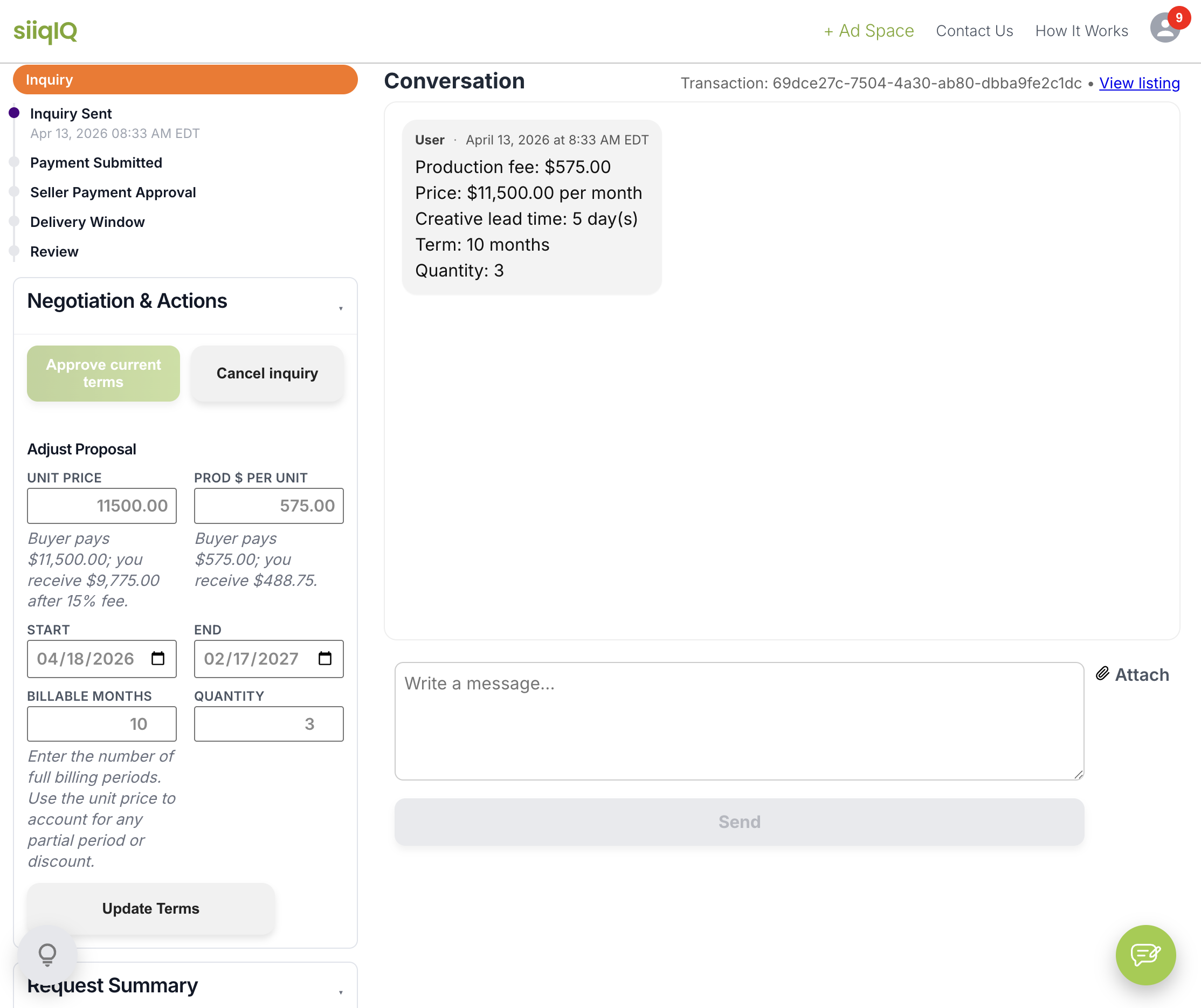Open the START date calendar picker icon
Image resolution: width=1201 pixels, height=1008 pixels.
(x=158, y=658)
